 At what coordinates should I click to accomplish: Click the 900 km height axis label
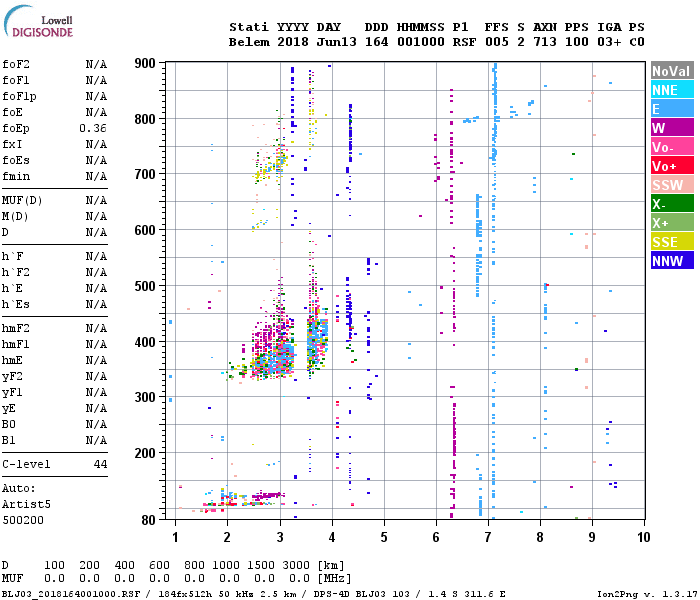pos(145,63)
